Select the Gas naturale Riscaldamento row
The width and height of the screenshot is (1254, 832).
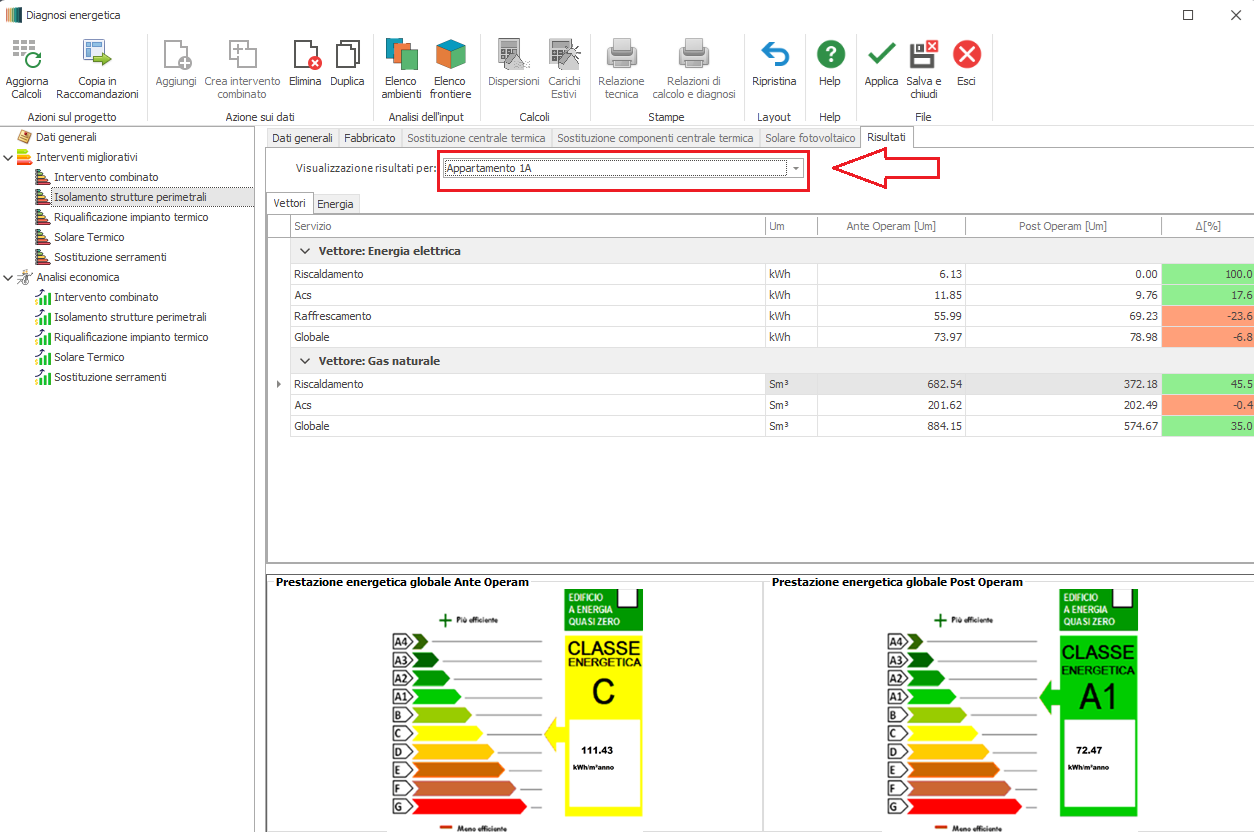click(328, 384)
